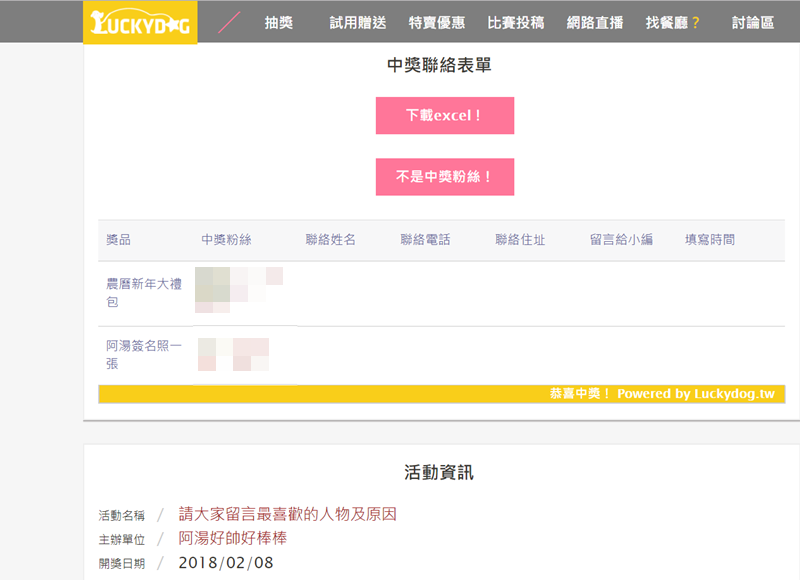Select the 留言給小編 column header
The image size is (800, 580).
tap(621, 240)
